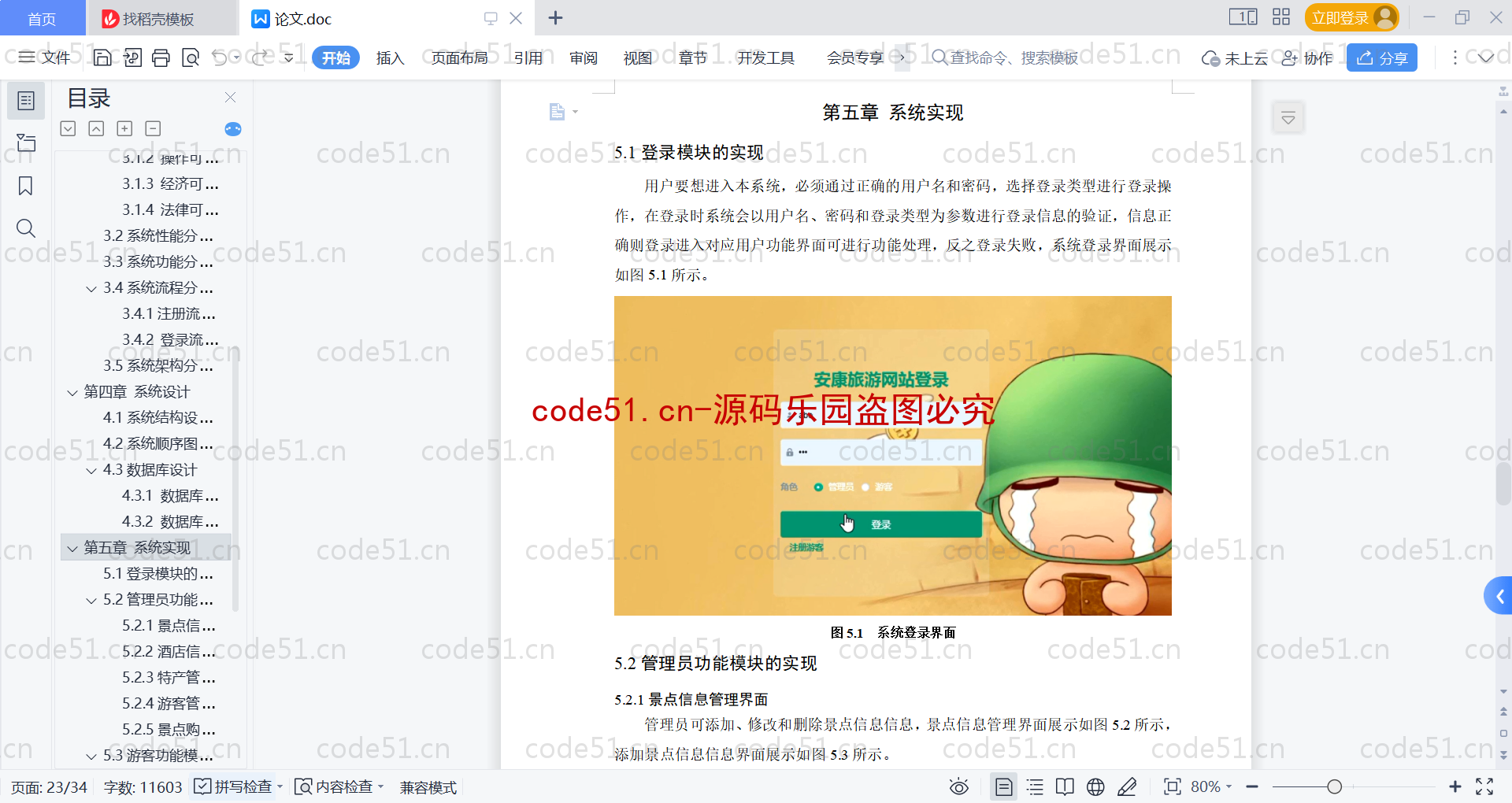Switch to web layout view
The width and height of the screenshot is (1512, 803).
[1095, 786]
